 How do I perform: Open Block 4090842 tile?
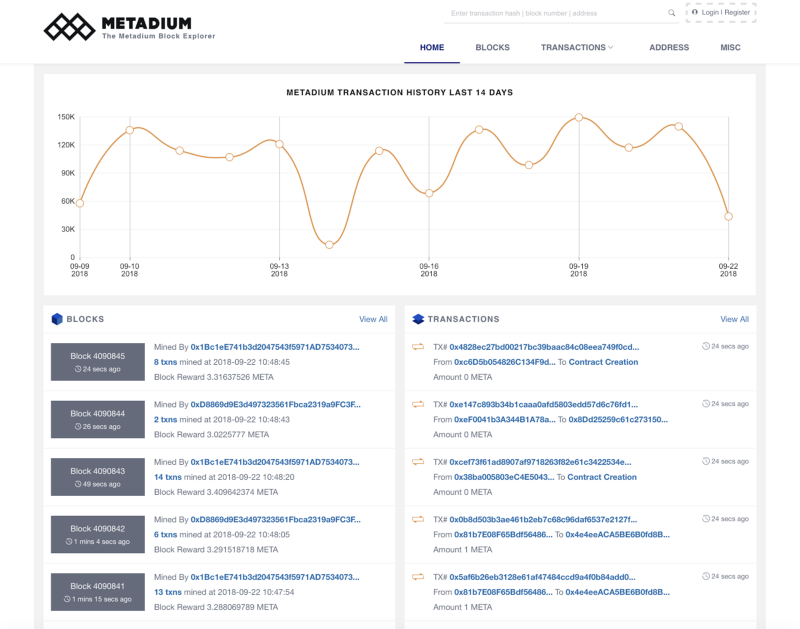[x=97, y=535]
